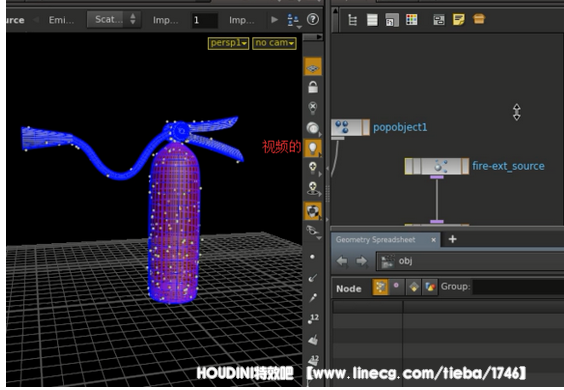Switch to the Geometry Spreadsheet tab
564x390 pixels.
pos(375,240)
